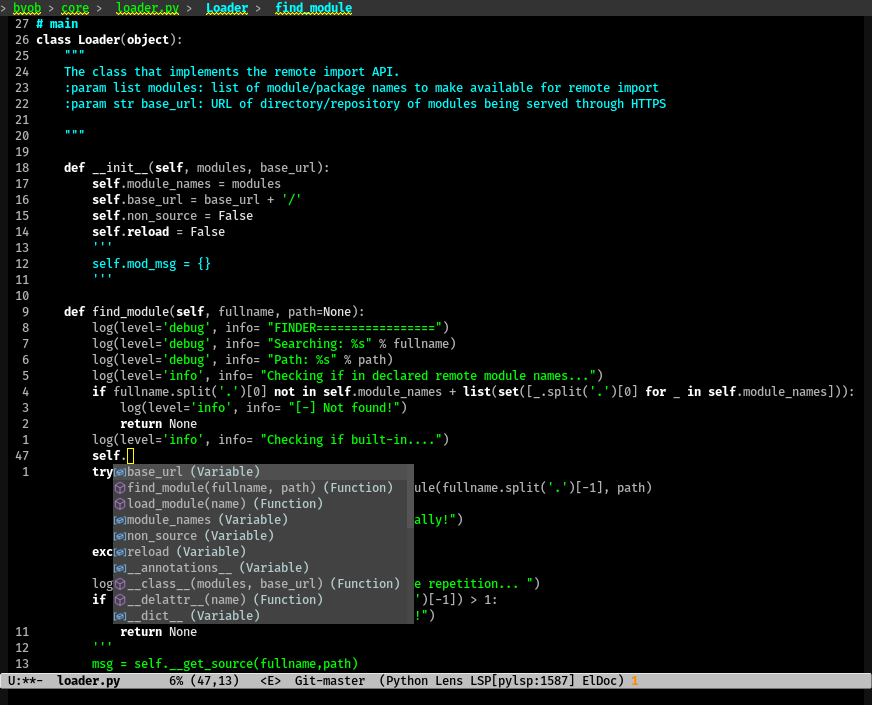Click the ':param list modules:' docstring line
Screen dimensions: 872x705
tap(361, 88)
